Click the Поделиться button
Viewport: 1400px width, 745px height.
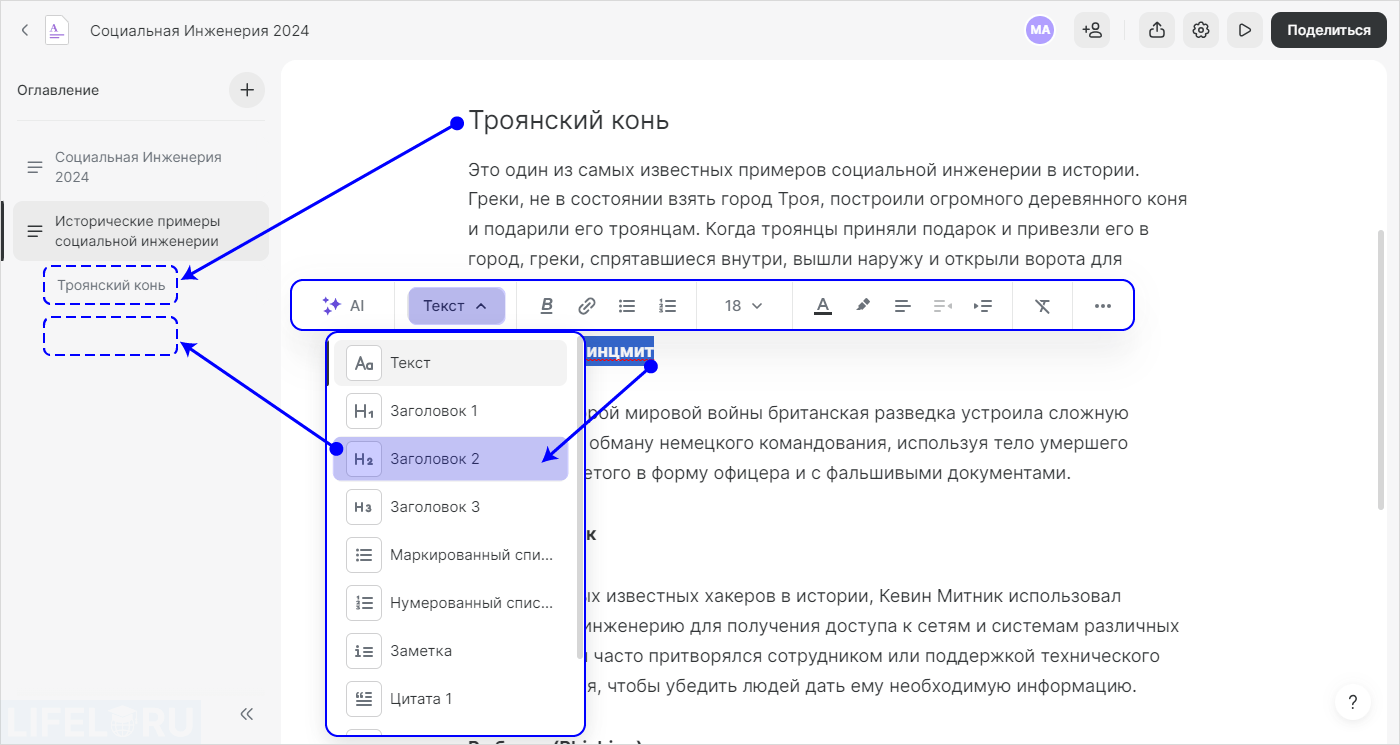(1328, 30)
